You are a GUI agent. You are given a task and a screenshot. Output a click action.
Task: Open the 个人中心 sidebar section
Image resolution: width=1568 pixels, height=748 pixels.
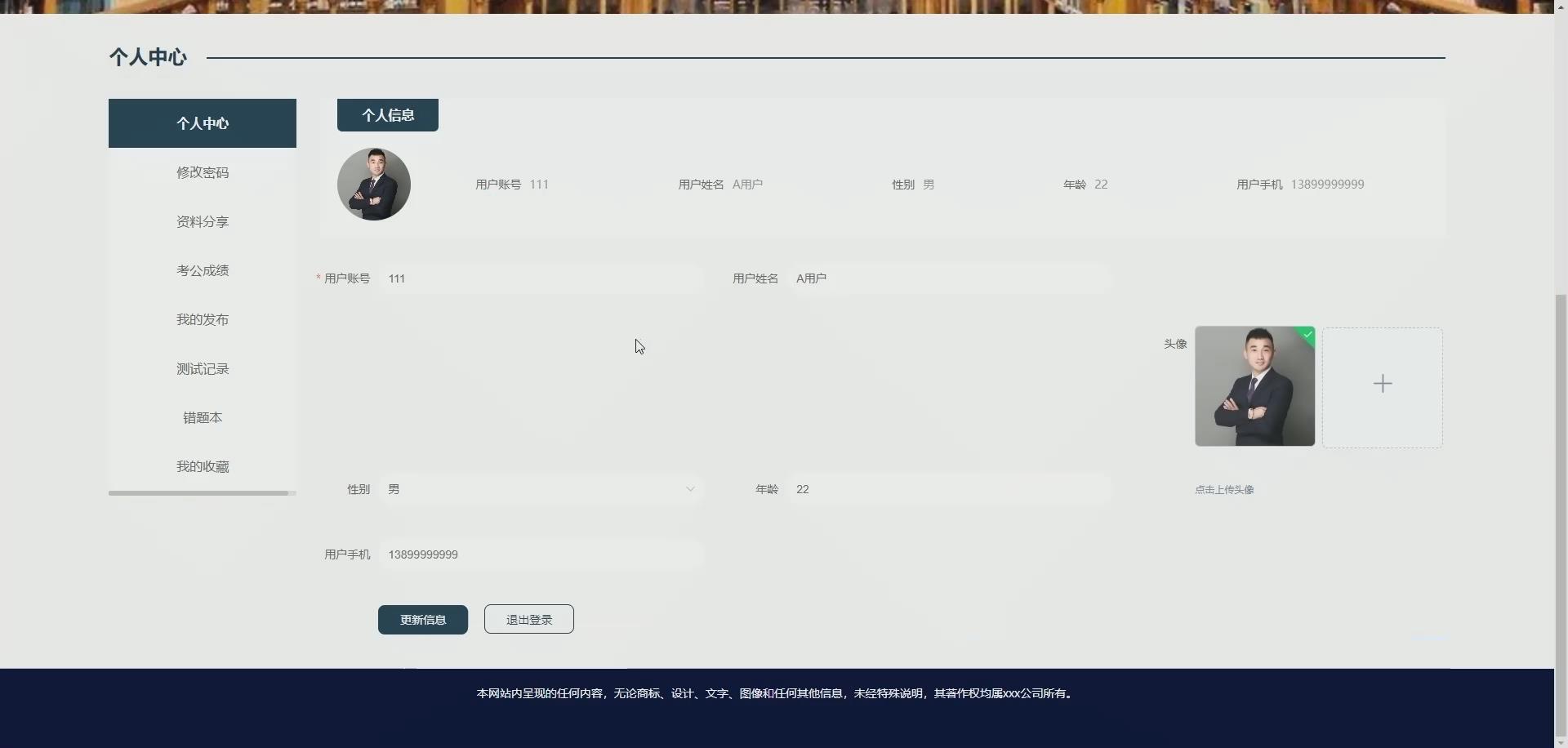coord(202,122)
